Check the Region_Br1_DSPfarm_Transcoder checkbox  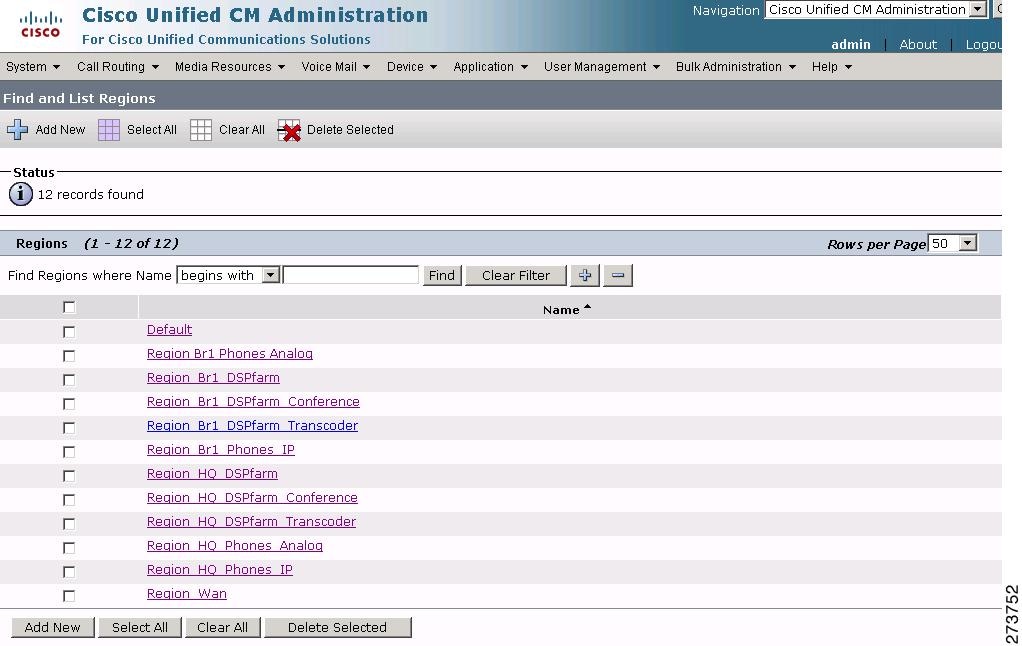pos(69,428)
